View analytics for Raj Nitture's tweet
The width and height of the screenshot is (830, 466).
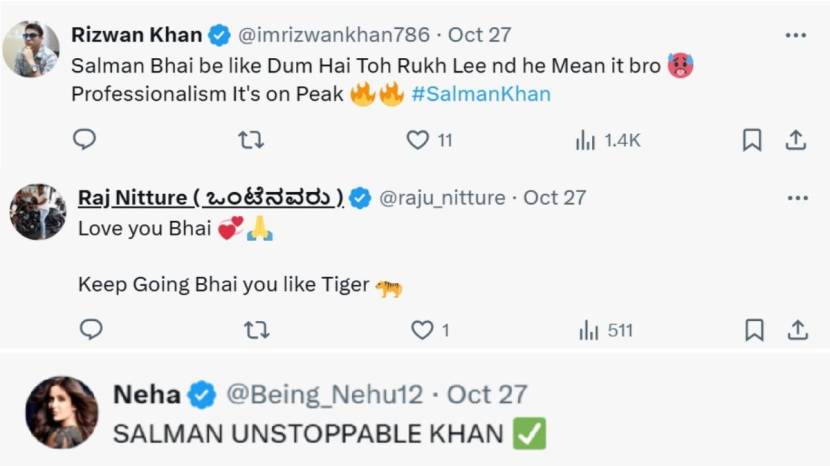(x=589, y=330)
